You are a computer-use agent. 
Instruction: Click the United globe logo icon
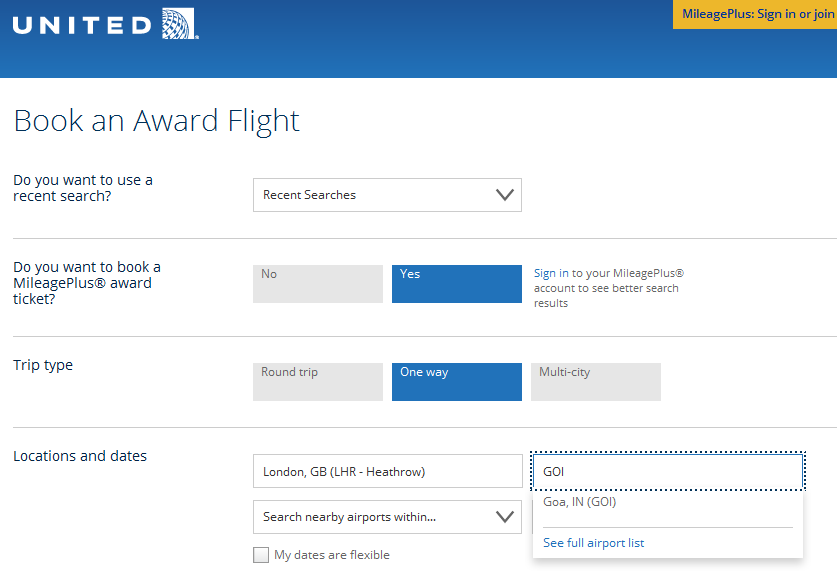click(178, 23)
